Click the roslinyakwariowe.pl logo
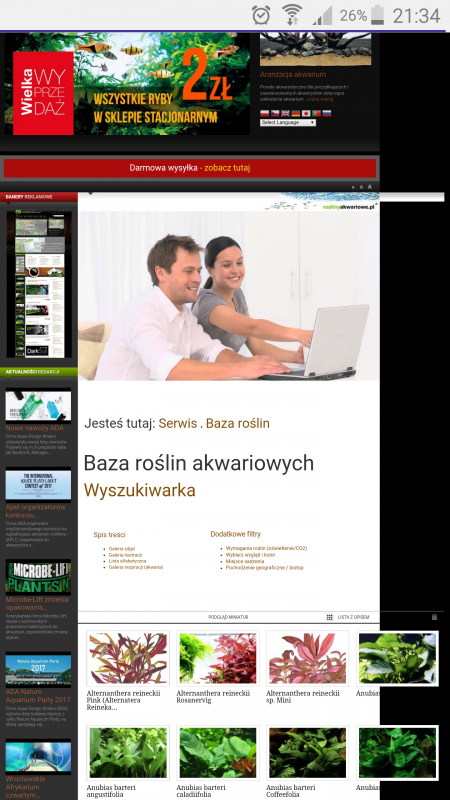 [x=351, y=206]
